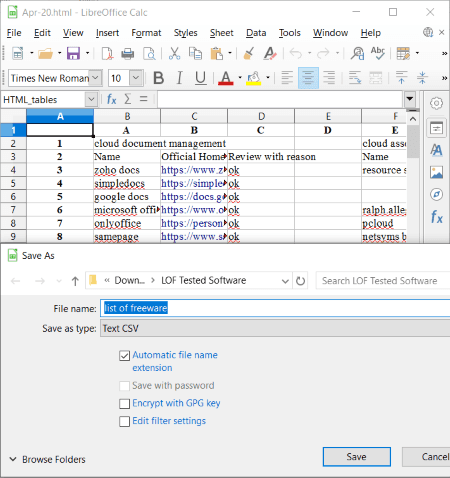Open zoho docs hyperlink cell

tap(194, 170)
